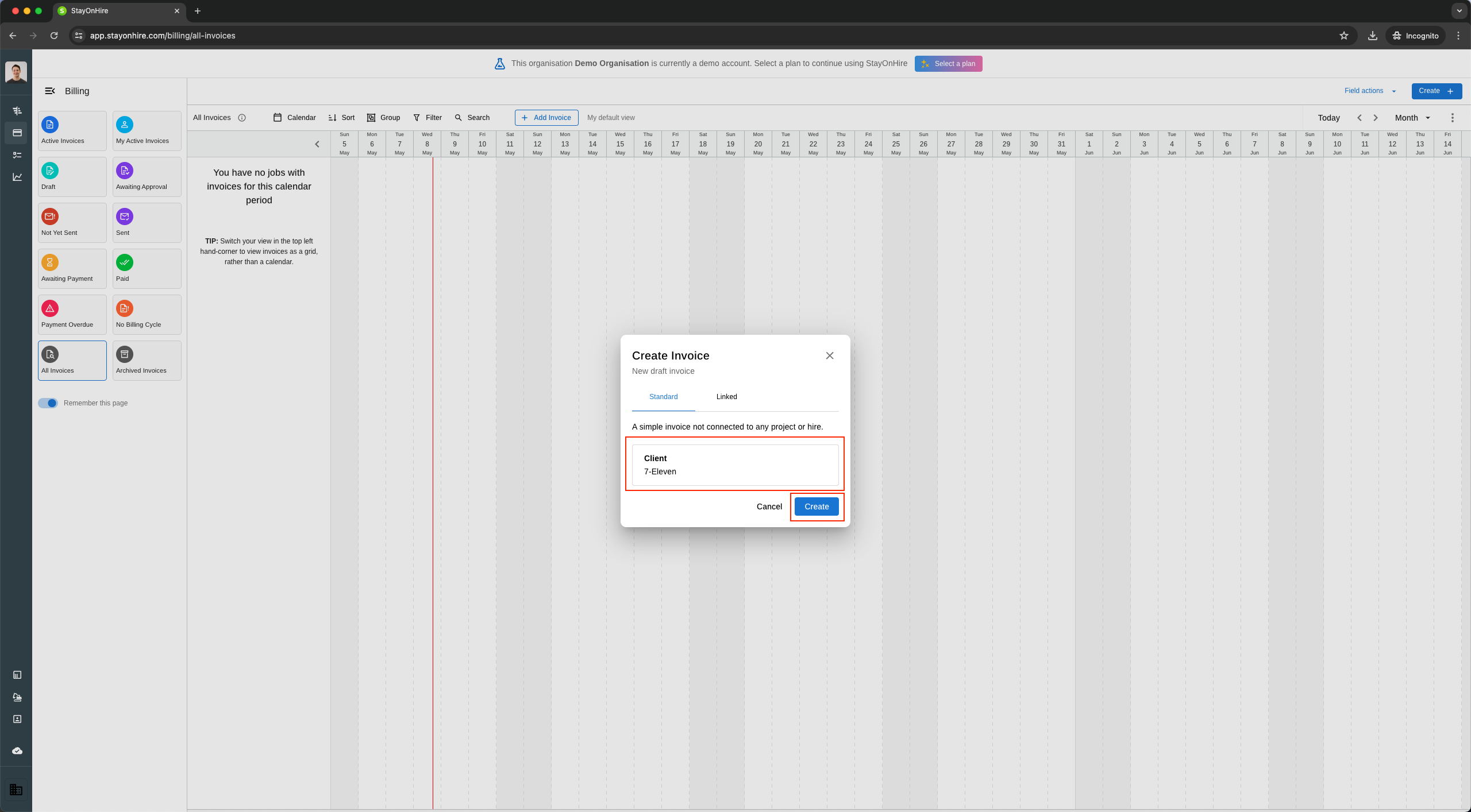Open the Active Invoices tile
Viewport: 1471px width, 812px height.
72,131
